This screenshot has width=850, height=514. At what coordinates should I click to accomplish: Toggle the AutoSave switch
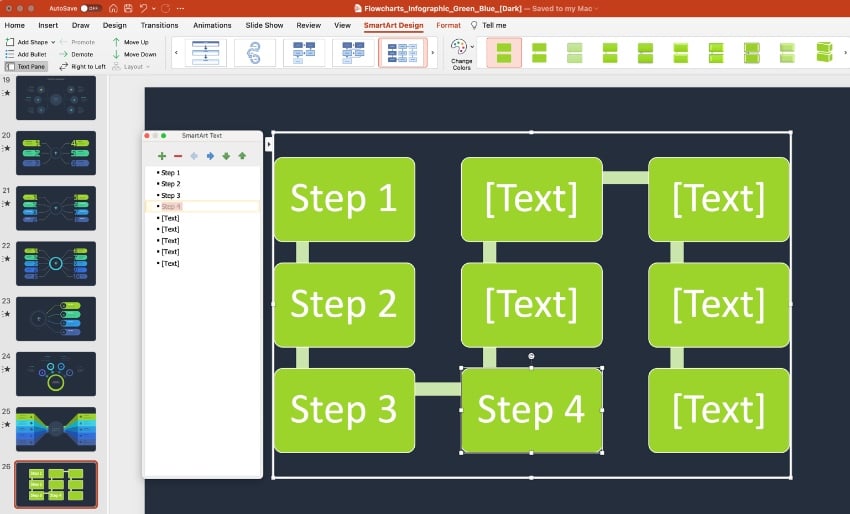pos(90,8)
